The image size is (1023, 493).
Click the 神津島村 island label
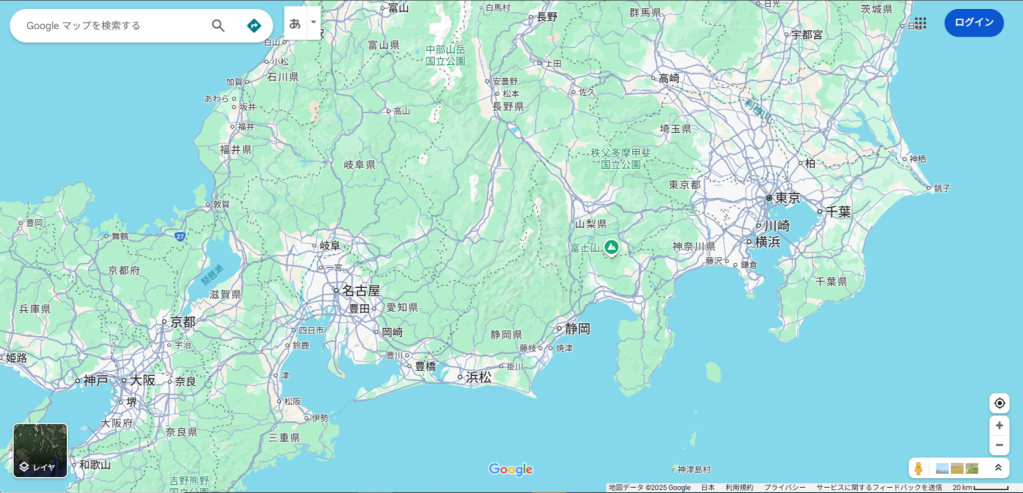click(x=692, y=469)
